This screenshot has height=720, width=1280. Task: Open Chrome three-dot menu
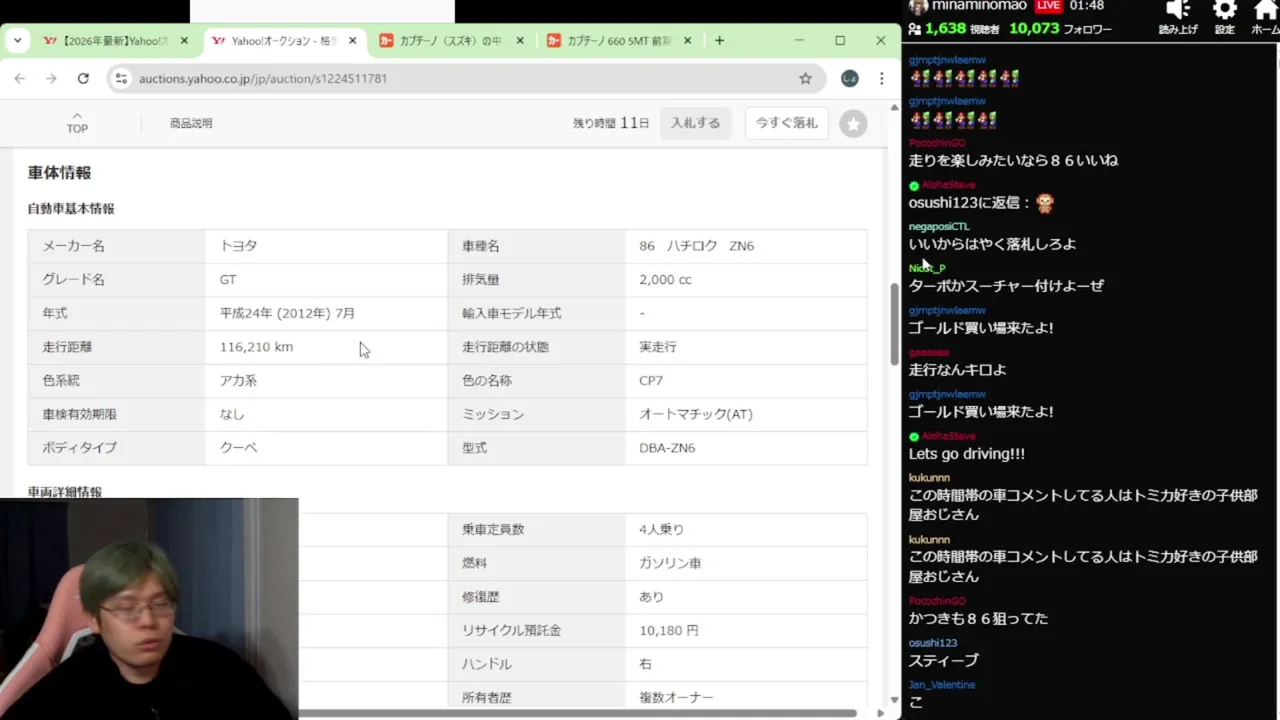pyautogui.click(x=881, y=78)
